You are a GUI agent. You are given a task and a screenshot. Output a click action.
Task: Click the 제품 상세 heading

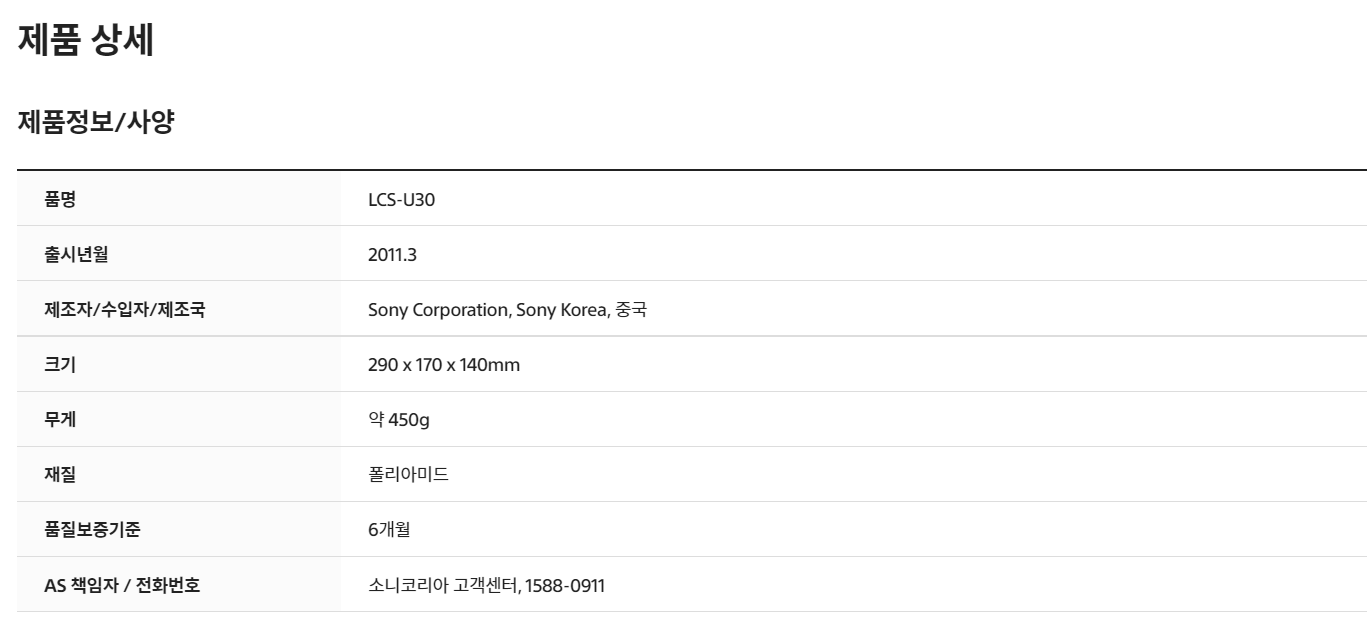[x=86, y=41]
